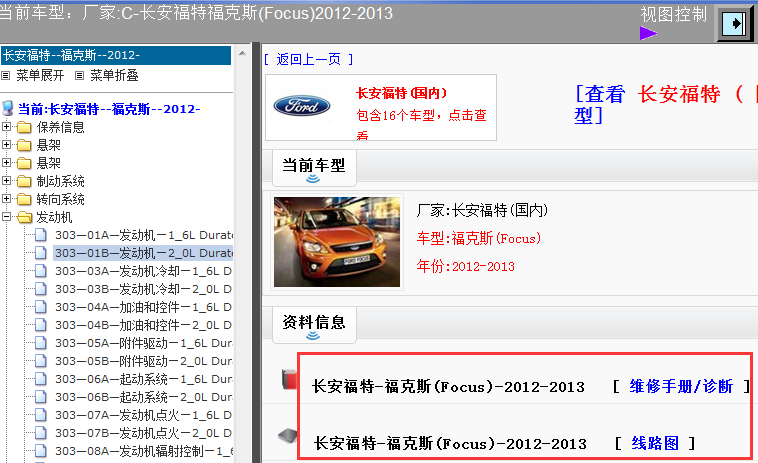Click the computer icon next to 当前:长安福特
This screenshot has width=758, height=463.
pyautogui.click(x=8, y=108)
